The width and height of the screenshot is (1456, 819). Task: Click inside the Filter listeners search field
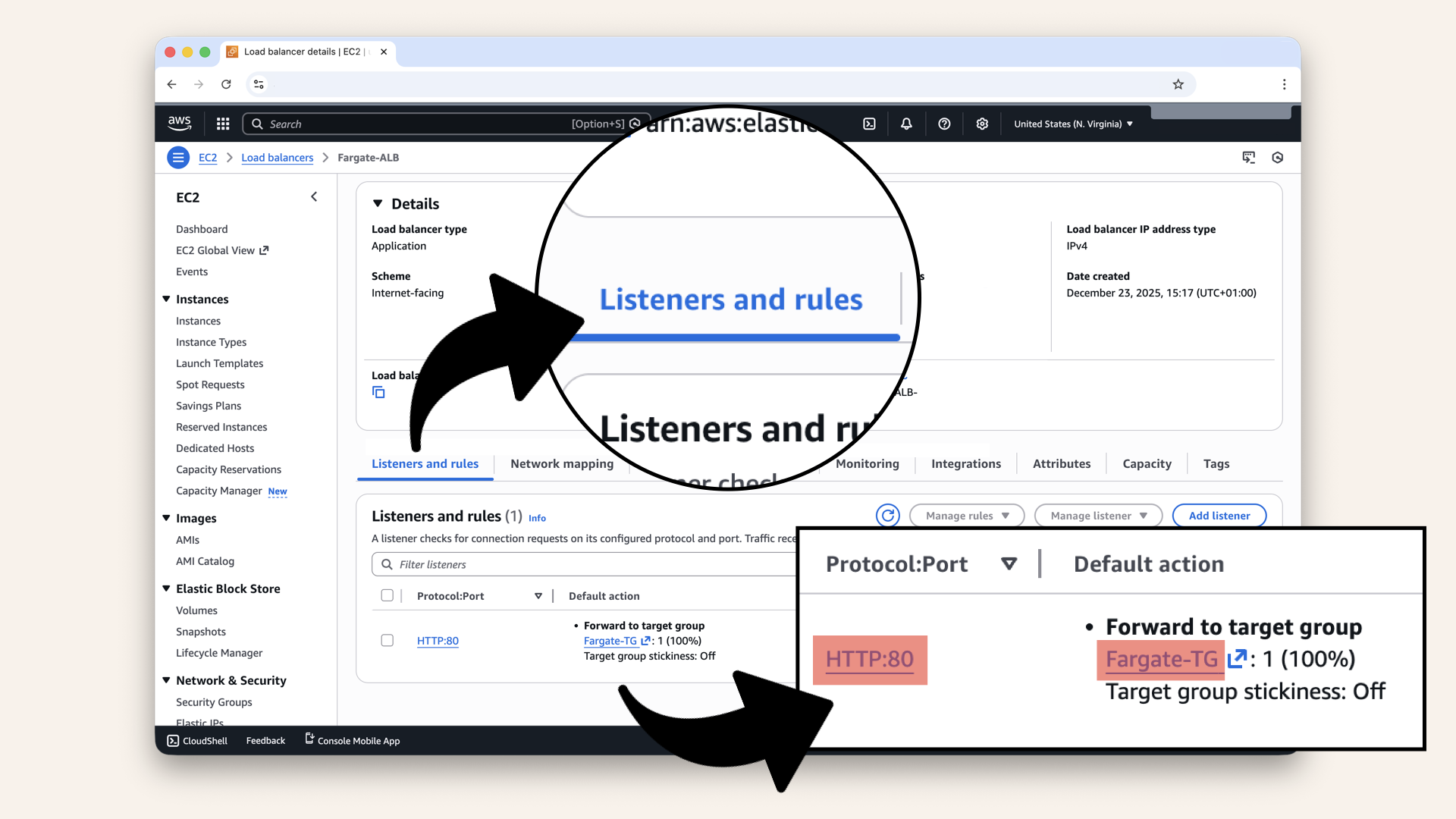470,564
